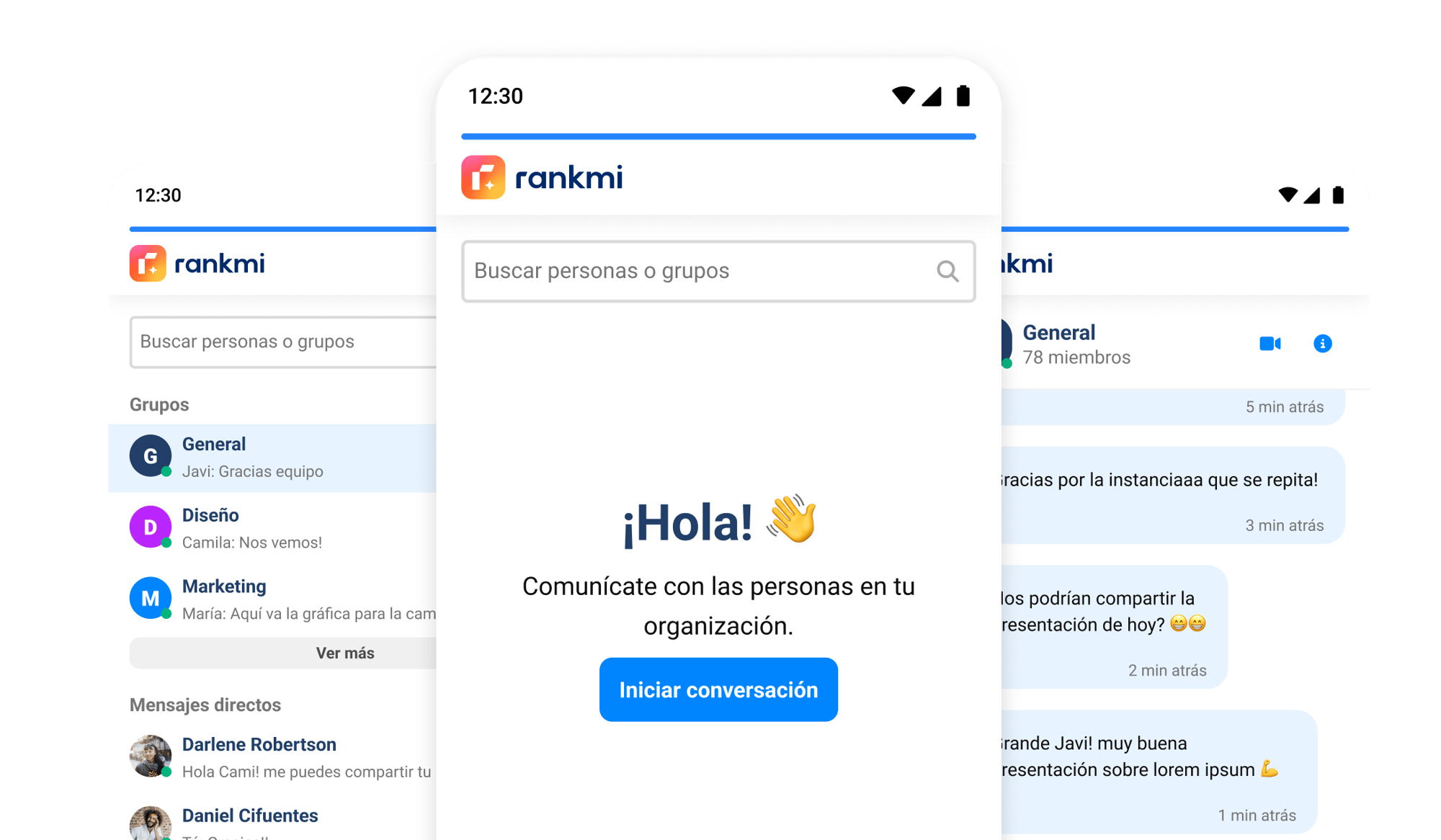Start a video call in General chat
This screenshot has width=1441, height=840.
click(1270, 344)
